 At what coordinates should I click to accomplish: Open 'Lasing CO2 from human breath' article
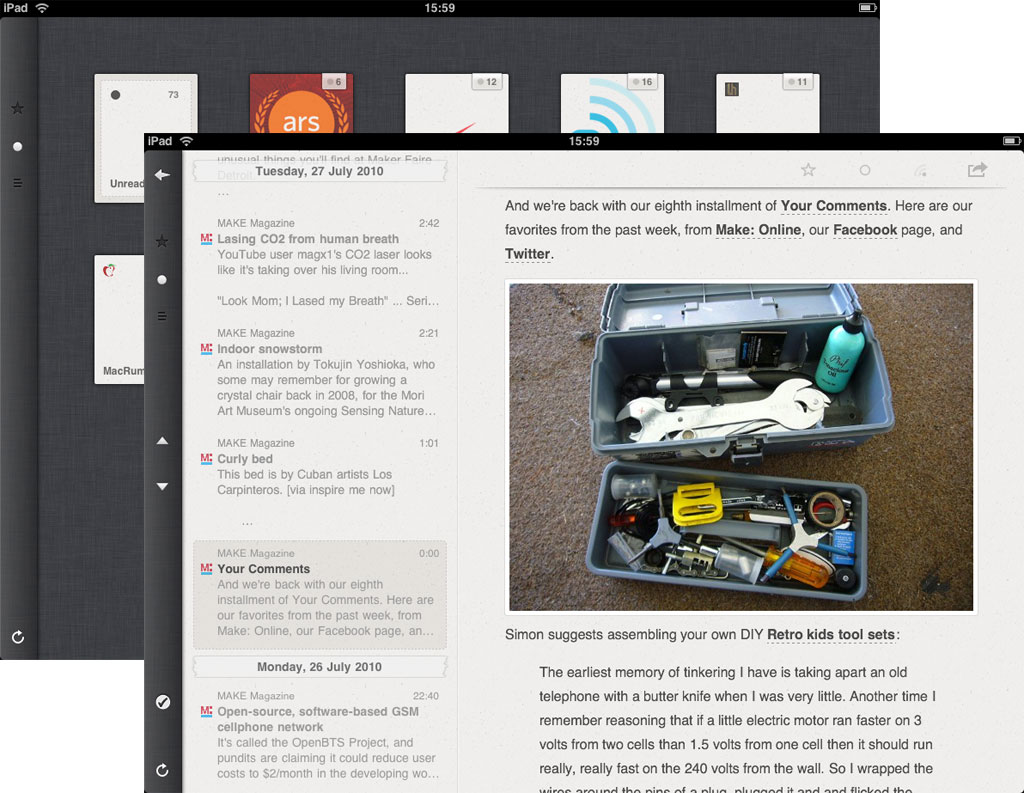(x=320, y=262)
